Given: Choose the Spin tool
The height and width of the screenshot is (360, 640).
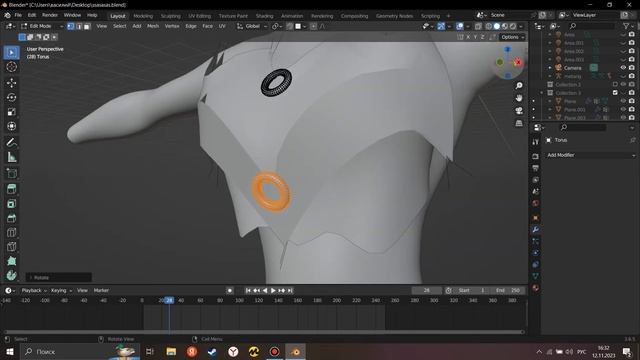Looking at the screenshot, I should coord(11,275).
